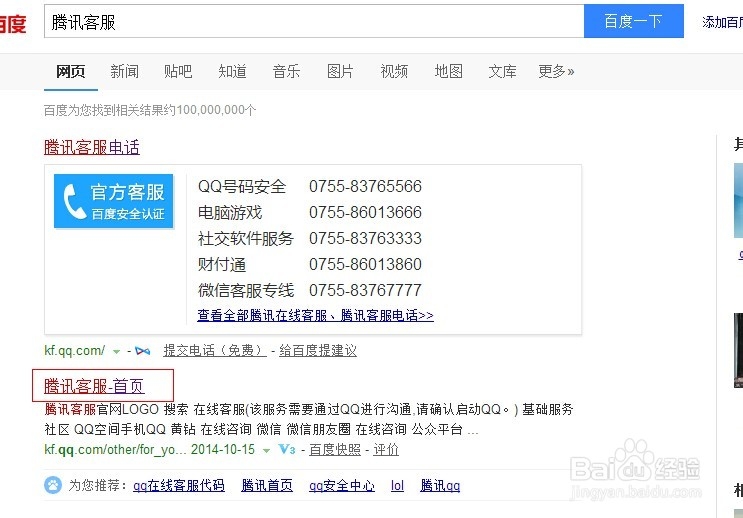
Task: Open 给百度提建议 link
Action: click(x=317, y=351)
